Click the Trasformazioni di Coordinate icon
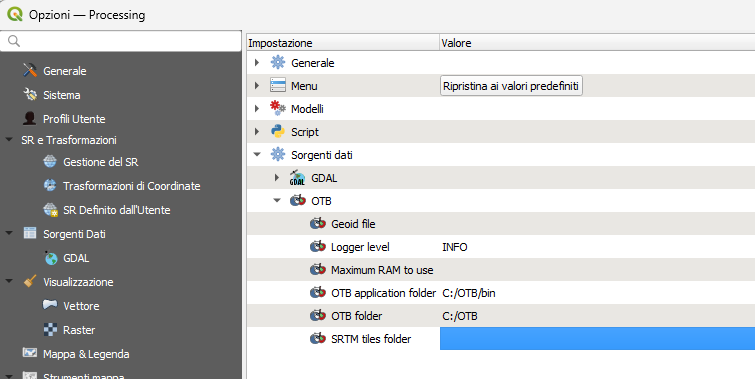 [x=50, y=185]
